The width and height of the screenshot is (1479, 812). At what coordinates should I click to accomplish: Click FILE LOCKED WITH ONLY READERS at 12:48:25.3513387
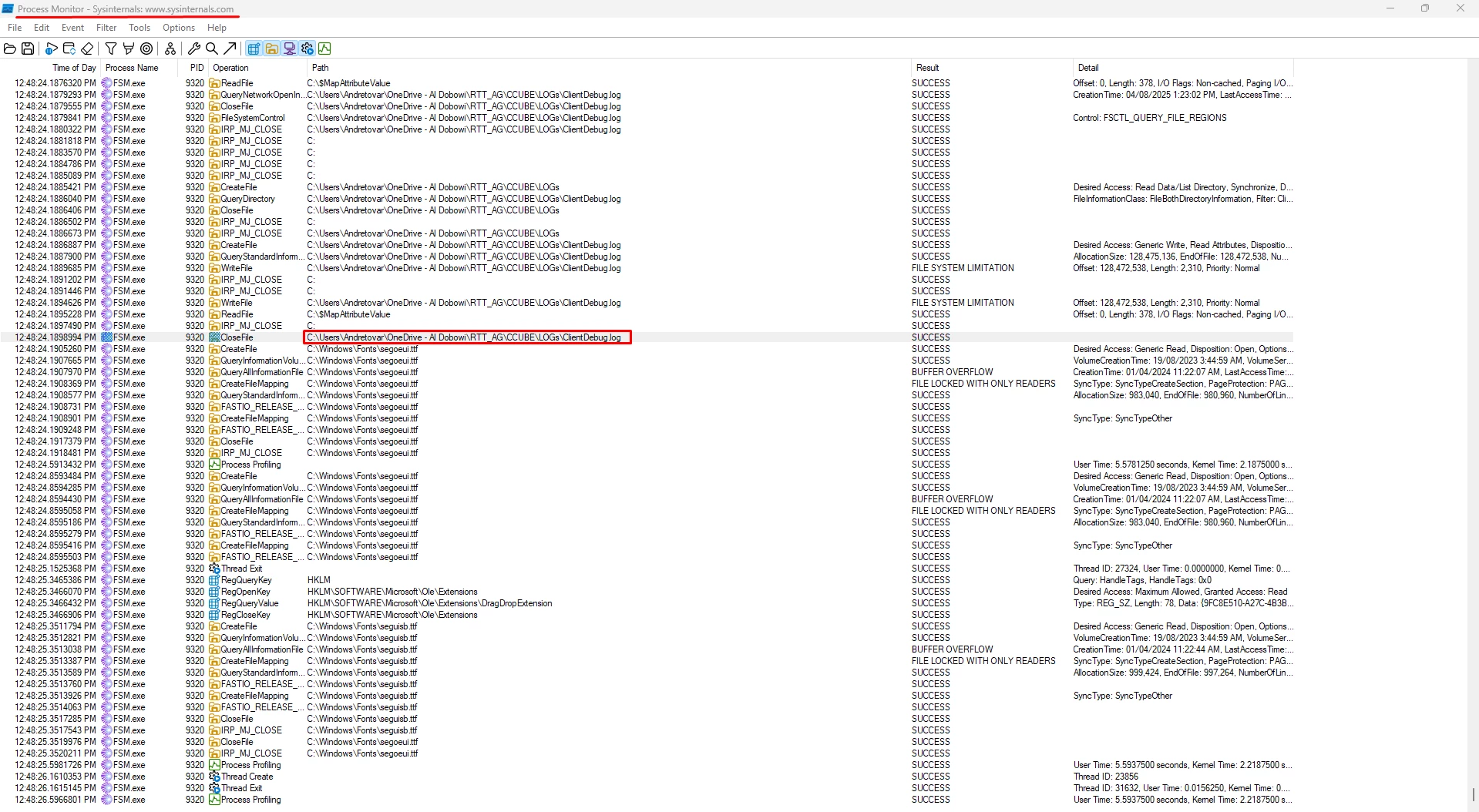point(983,661)
